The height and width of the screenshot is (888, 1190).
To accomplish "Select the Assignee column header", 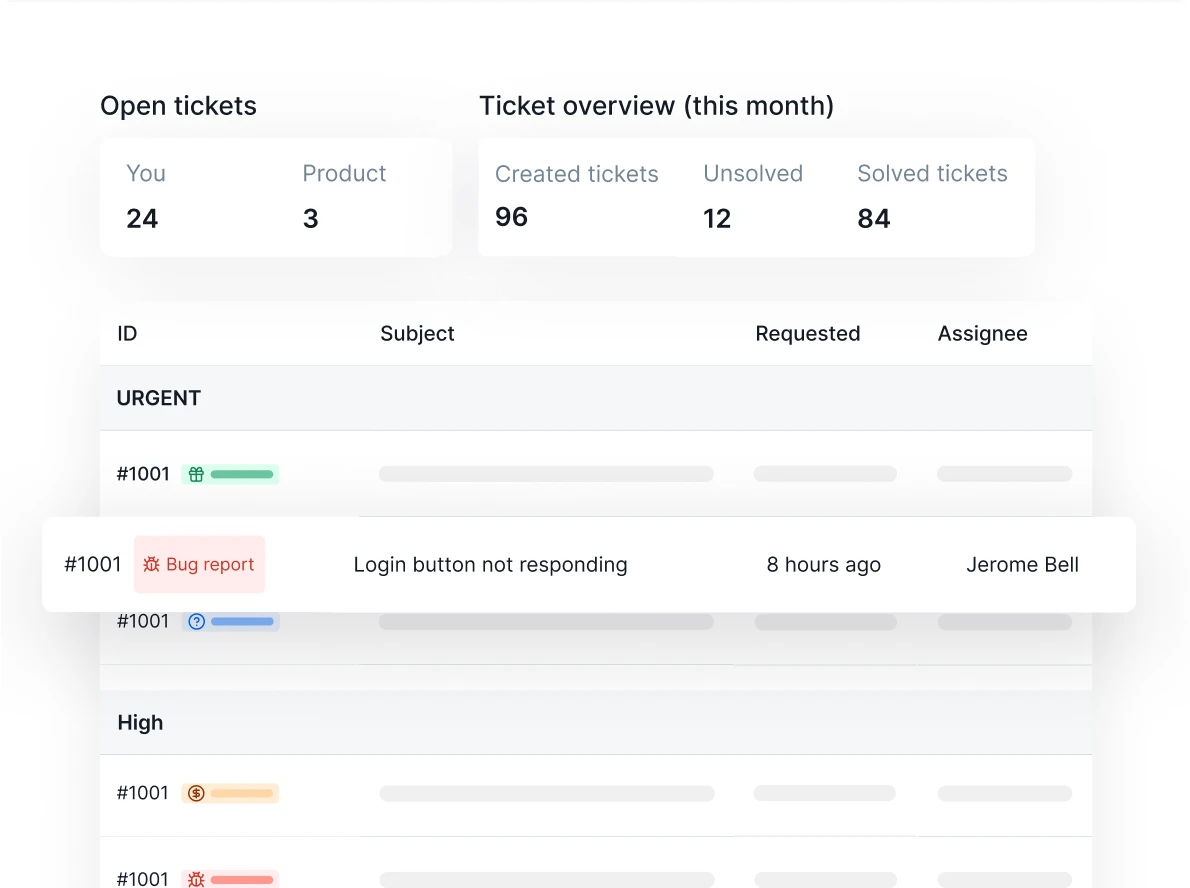I will 983,334.
